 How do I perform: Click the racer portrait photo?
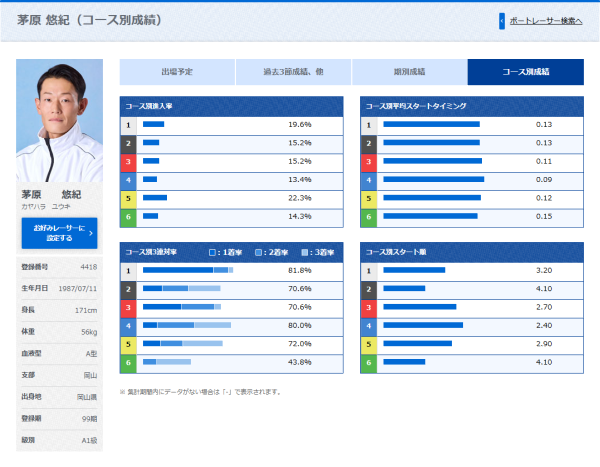tap(59, 120)
